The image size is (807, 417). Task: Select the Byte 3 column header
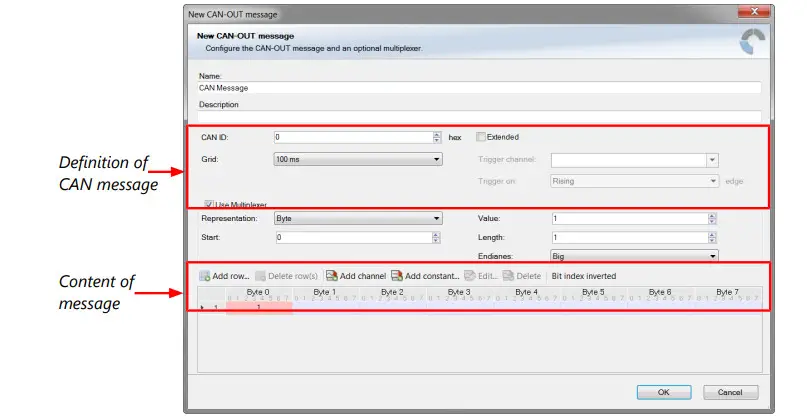pos(460,294)
